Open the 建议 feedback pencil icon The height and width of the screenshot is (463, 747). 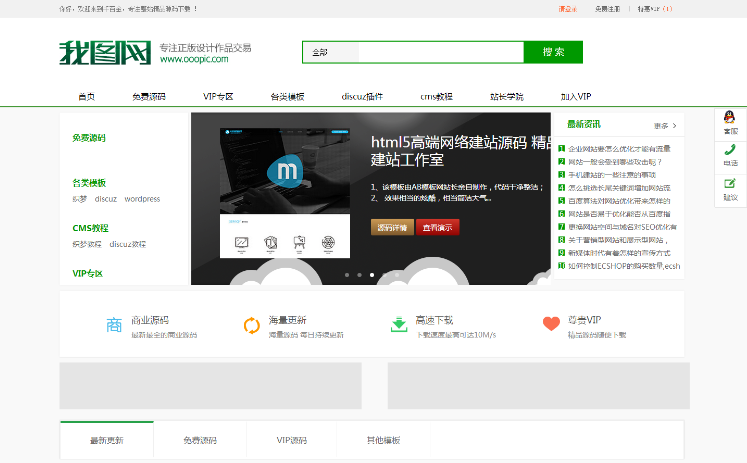coord(730,188)
